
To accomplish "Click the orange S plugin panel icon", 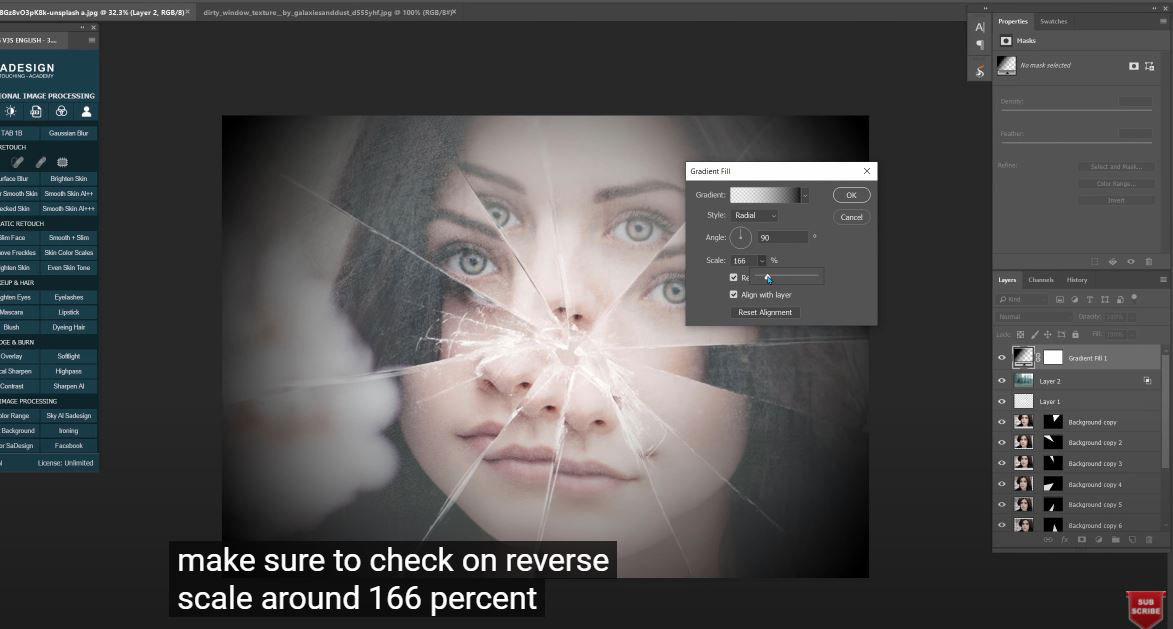I will (x=979, y=70).
